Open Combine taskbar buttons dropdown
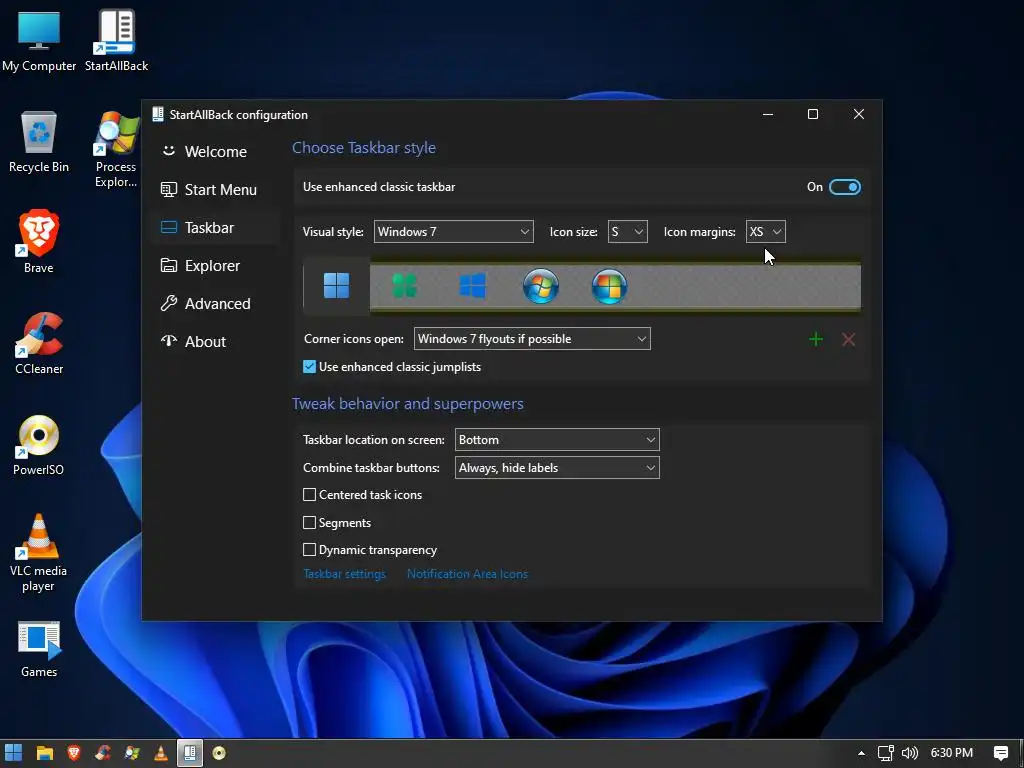 tap(557, 468)
